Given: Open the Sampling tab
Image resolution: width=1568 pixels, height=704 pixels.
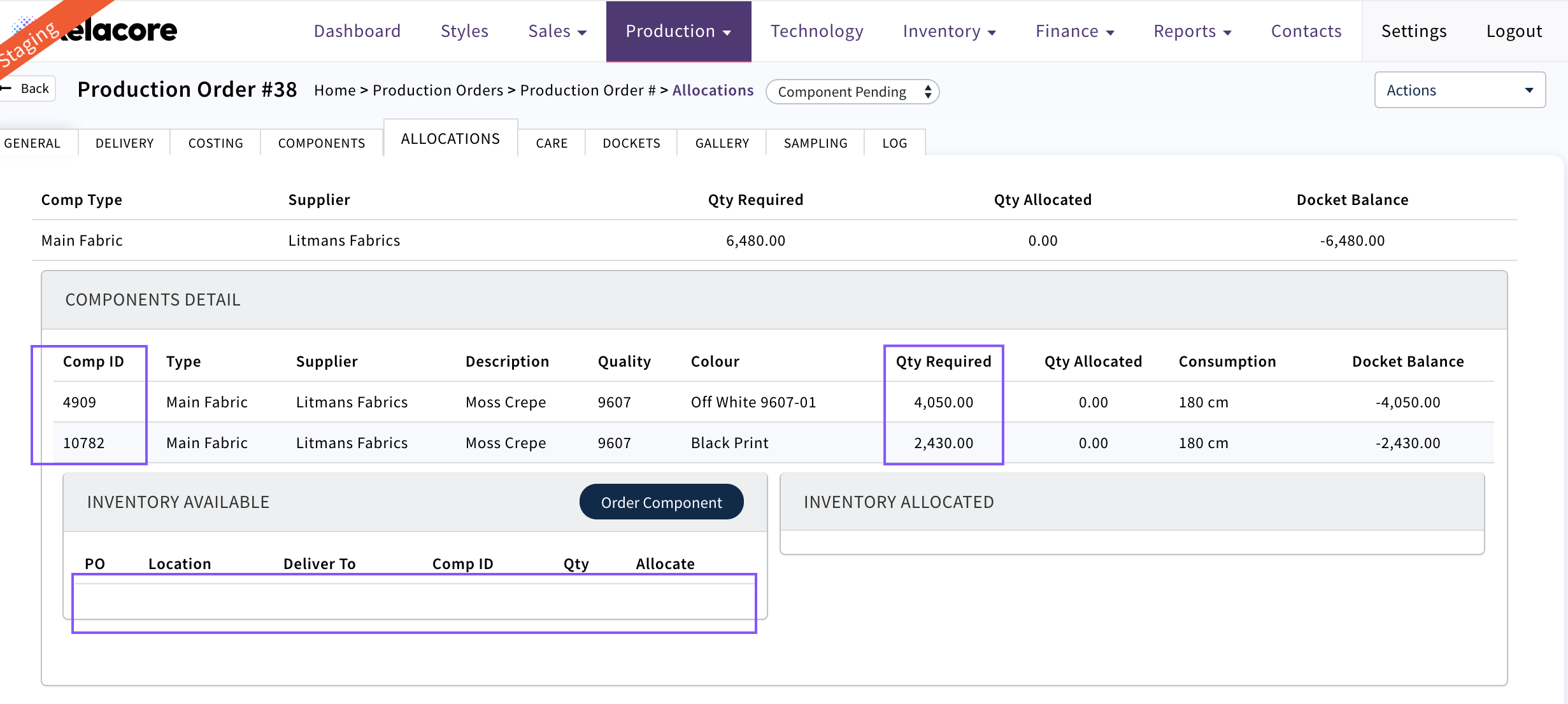Looking at the screenshot, I should tap(815, 143).
